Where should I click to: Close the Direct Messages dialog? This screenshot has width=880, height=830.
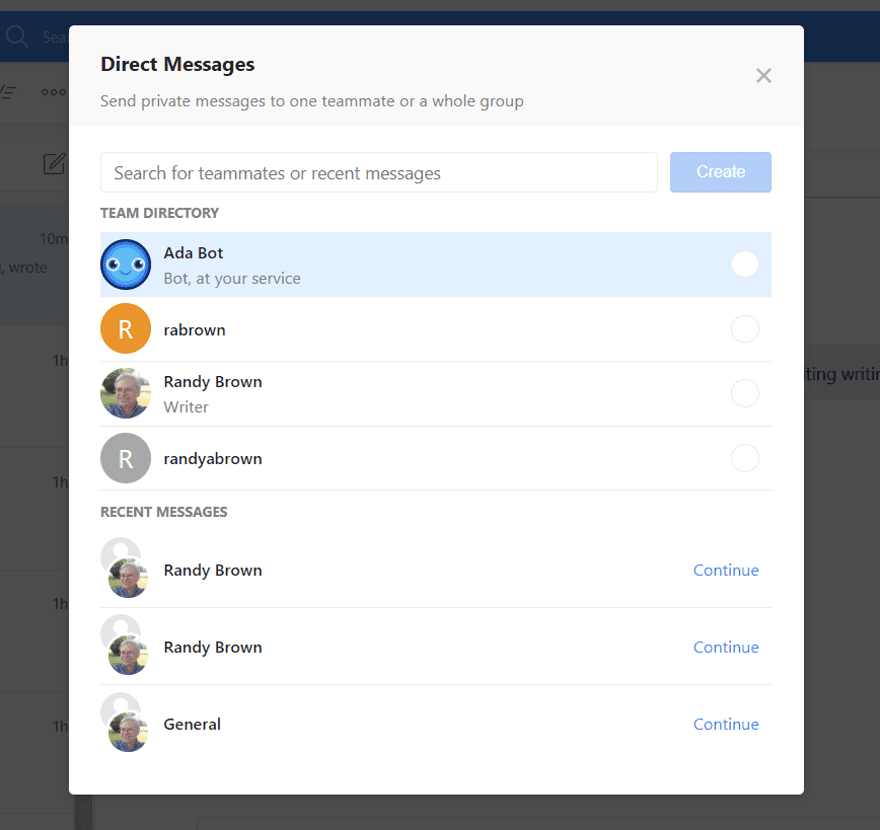[x=763, y=75]
